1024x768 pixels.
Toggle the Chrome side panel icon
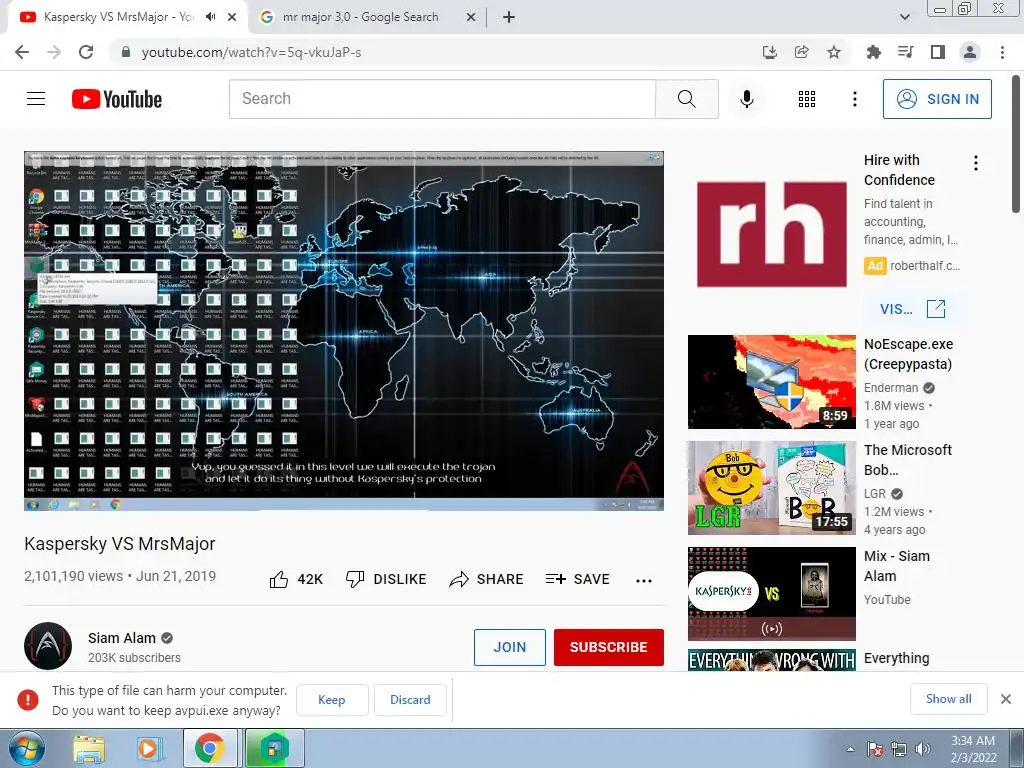938,52
